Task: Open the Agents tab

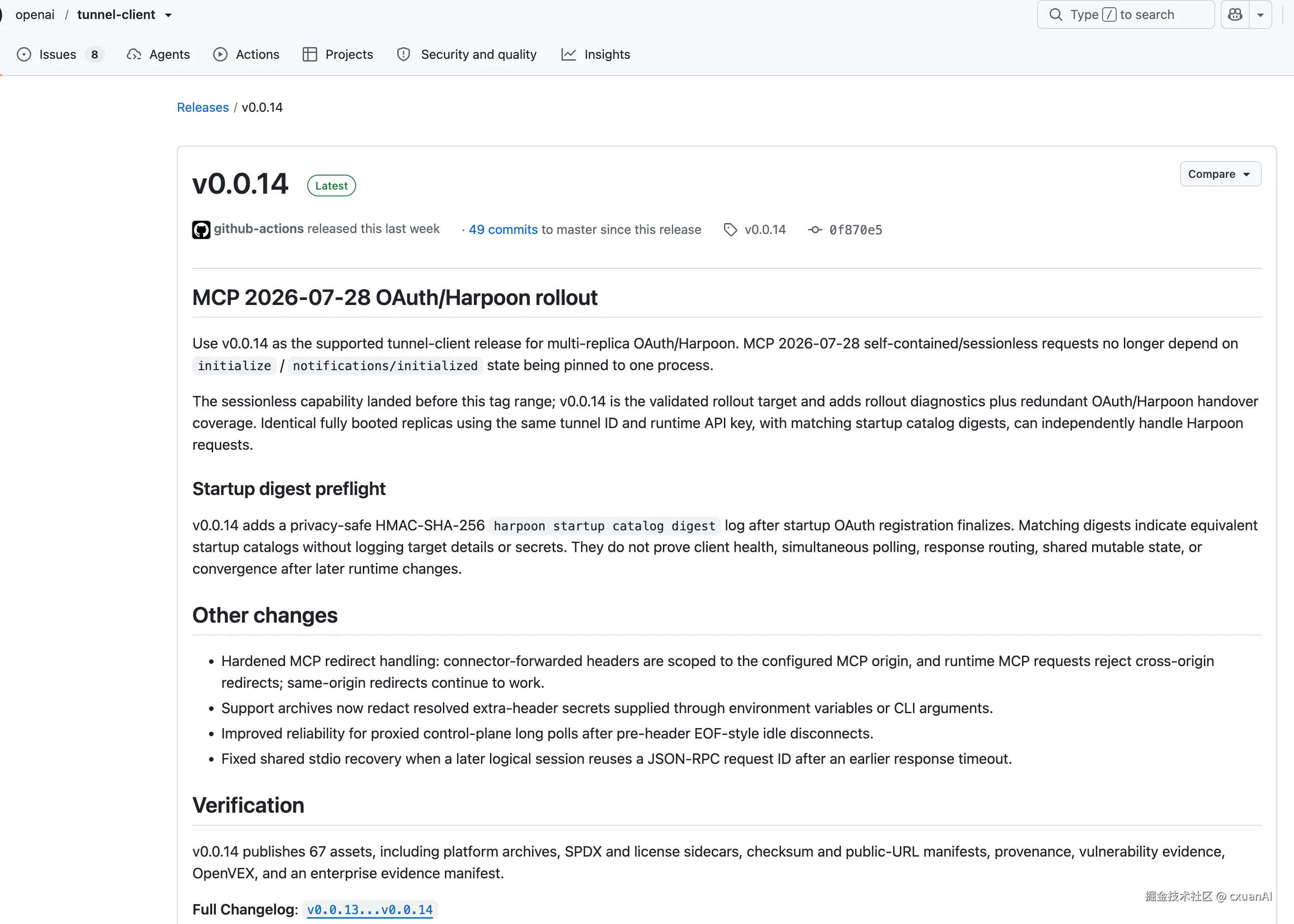Action: [x=159, y=55]
